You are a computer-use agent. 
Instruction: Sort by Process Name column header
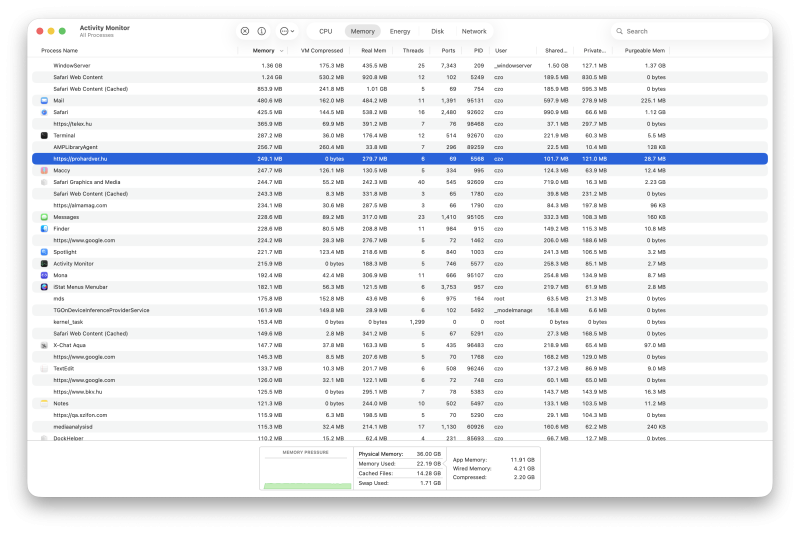tap(60, 50)
